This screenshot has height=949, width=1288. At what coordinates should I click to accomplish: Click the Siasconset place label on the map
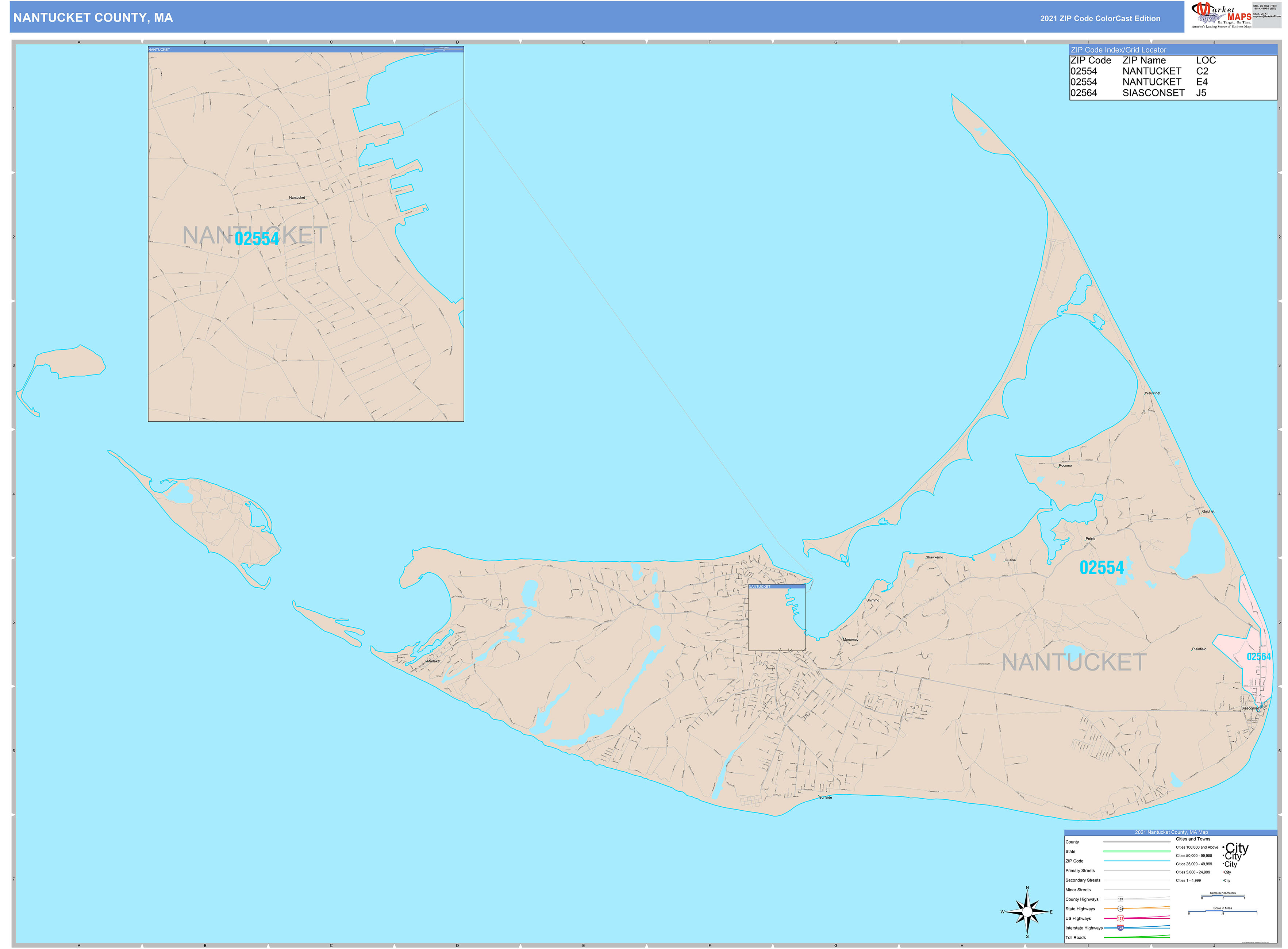pos(1250,708)
